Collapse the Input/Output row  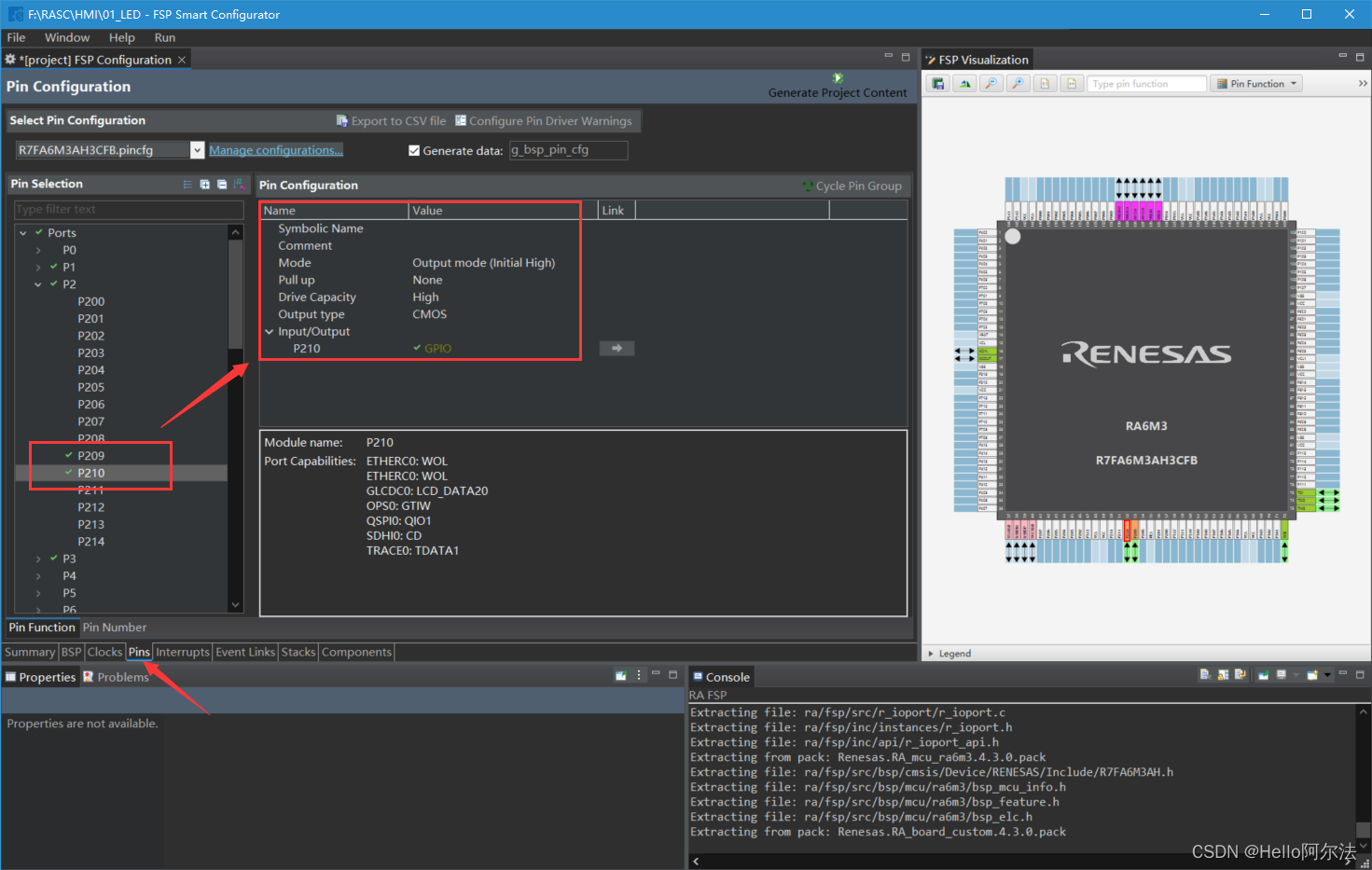pyautogui.click(x=270, y=331)
